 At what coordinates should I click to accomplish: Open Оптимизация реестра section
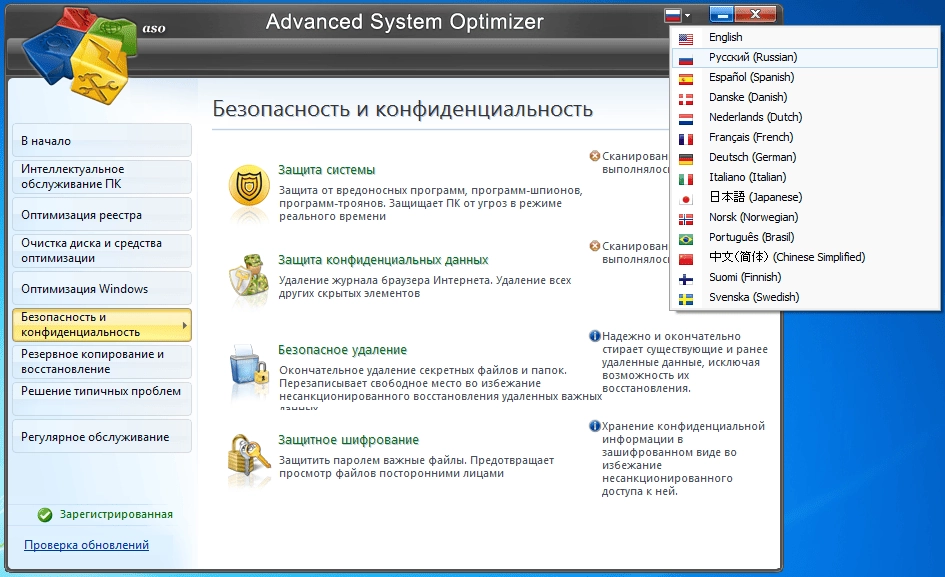click(x=102, y=214)
